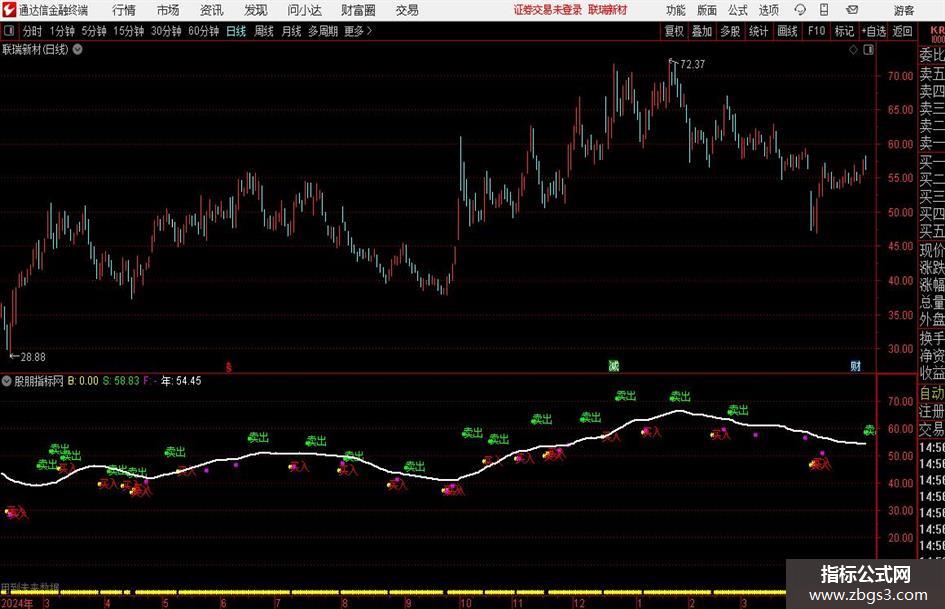This screenshot has height=609, width=945.
Task: Click the 统计 statistics toolbar button
Action: point(758,31)
